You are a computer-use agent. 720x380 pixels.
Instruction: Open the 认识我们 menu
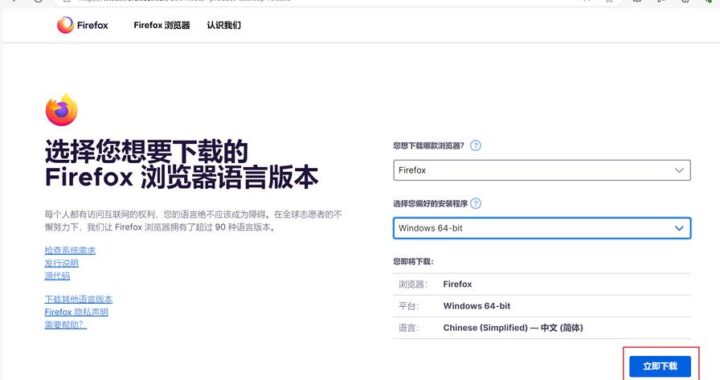[224, 25]
